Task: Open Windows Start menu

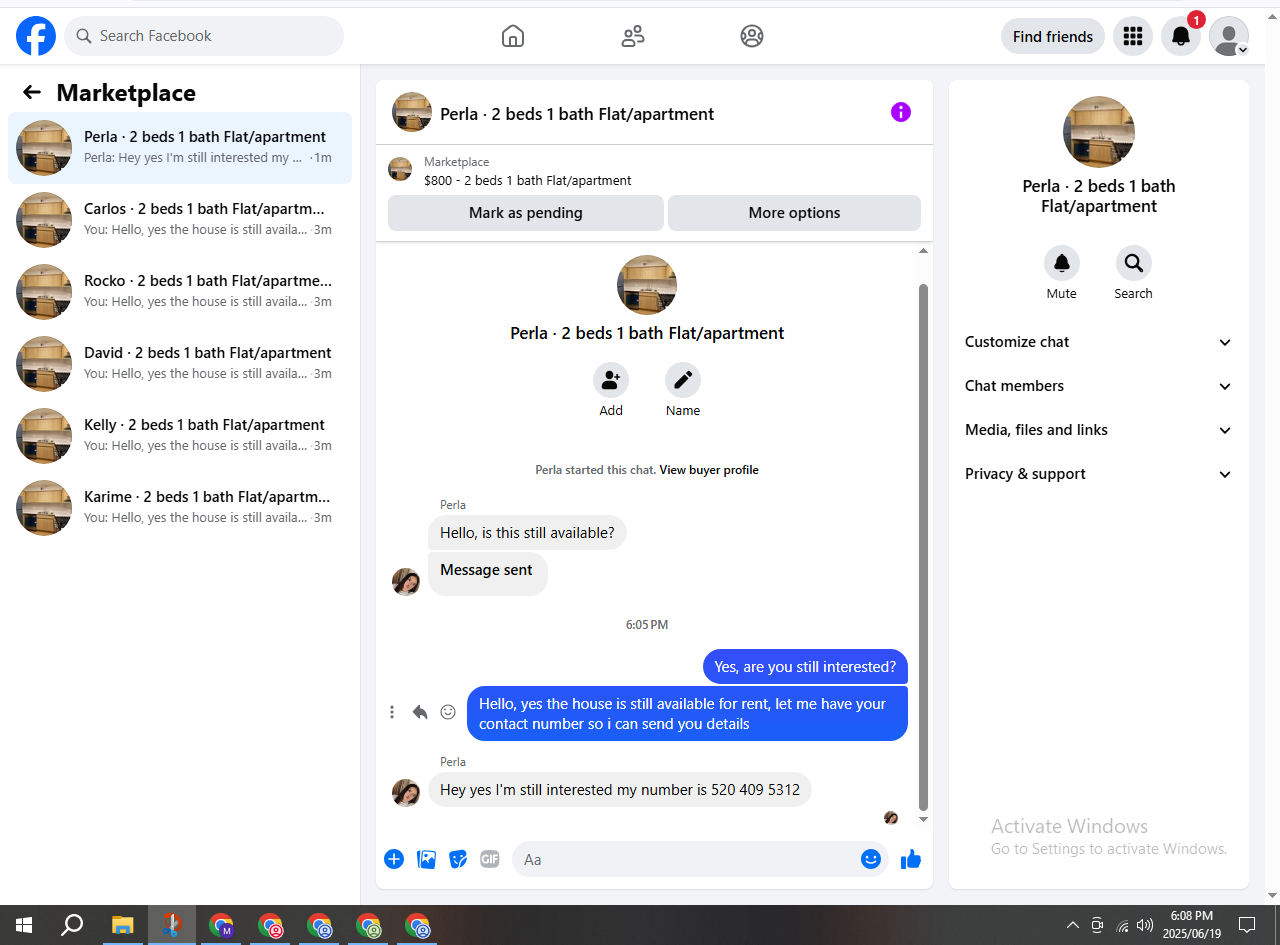Action: tap(23, 925)
